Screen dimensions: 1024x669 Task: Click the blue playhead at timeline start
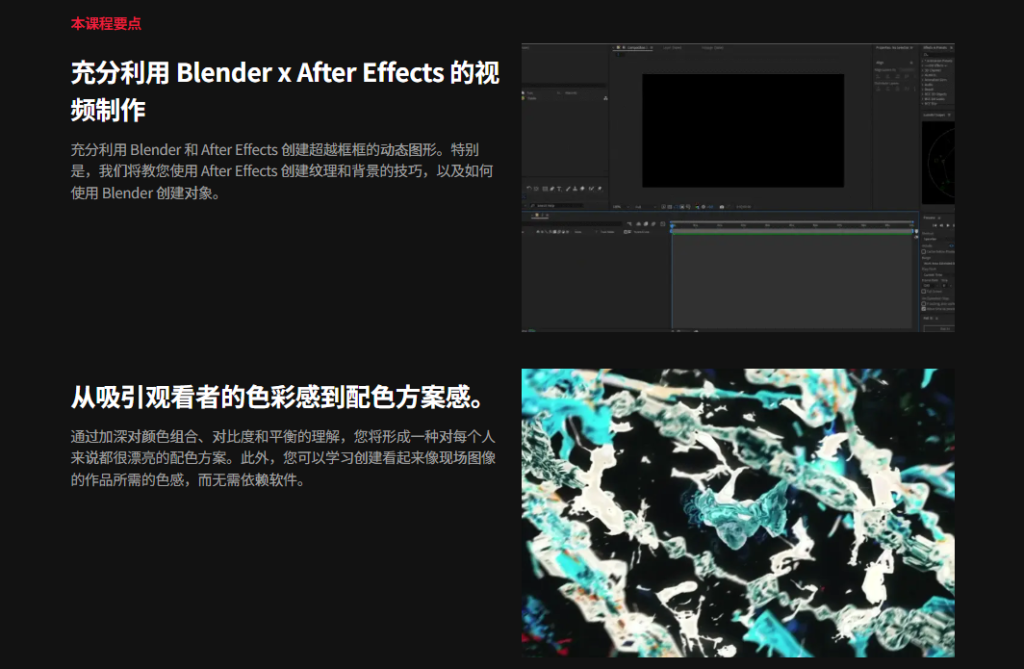(672, 225)
